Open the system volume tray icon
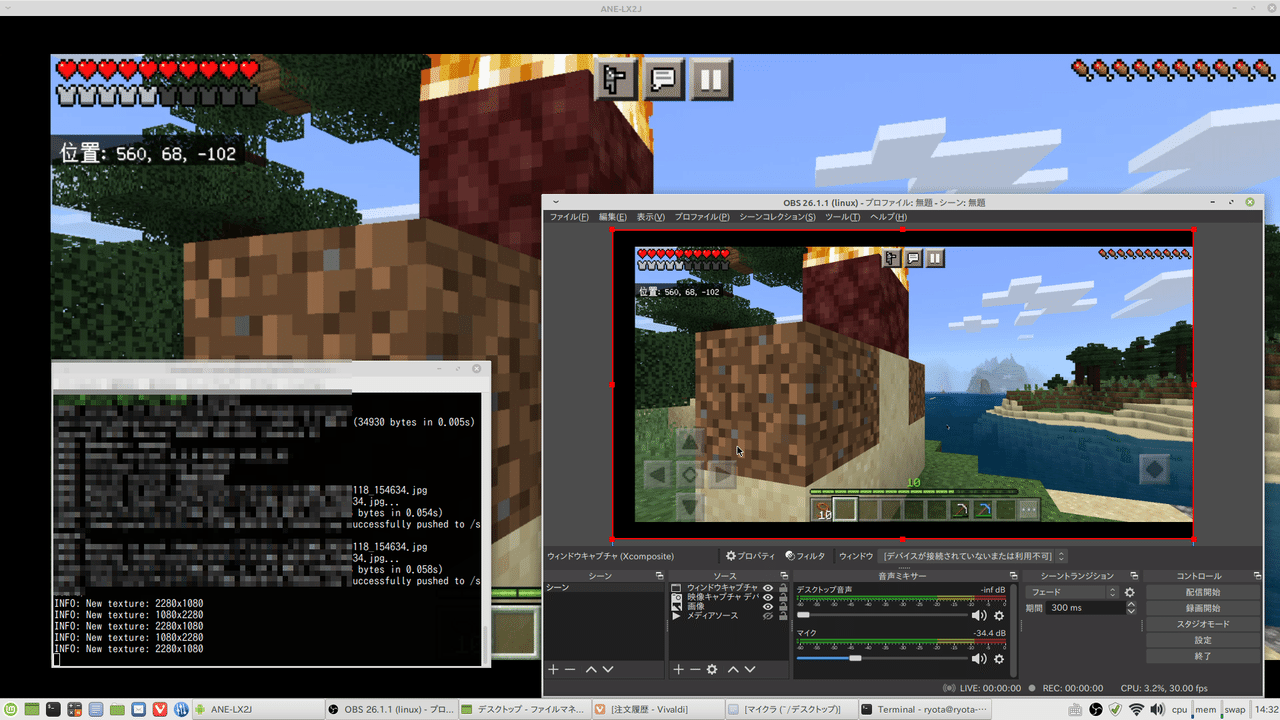 tap(1156, 709)
